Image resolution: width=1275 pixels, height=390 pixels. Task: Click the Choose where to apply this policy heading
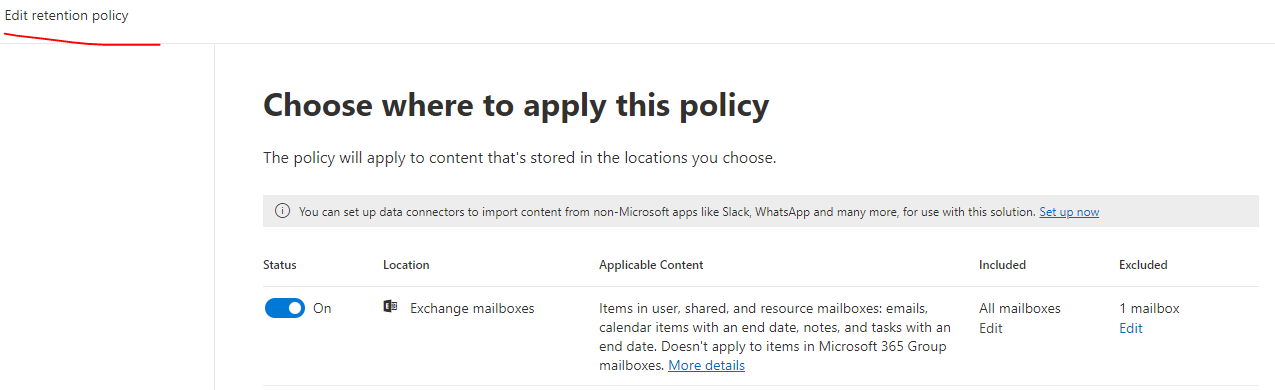[516, 105]
